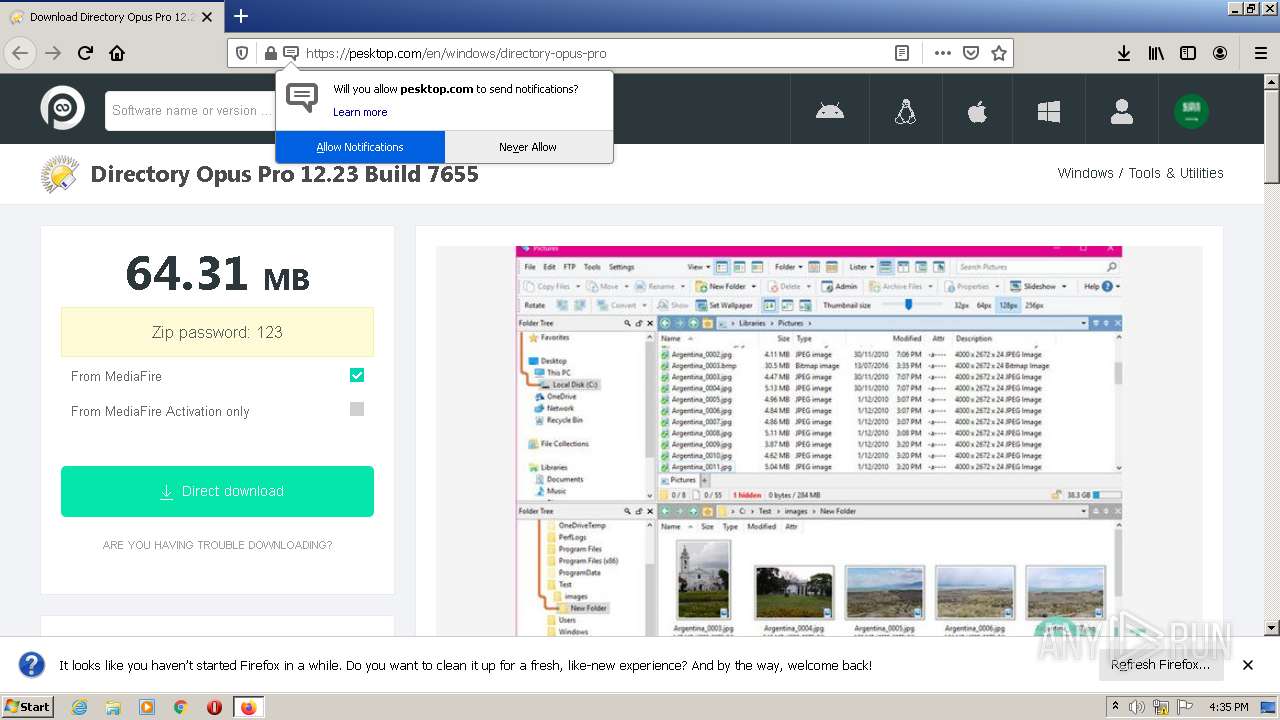The image size is (1280, 720).
Task: Click the Directory Opus app icon beside title
Action: click(x=60, y=174)
